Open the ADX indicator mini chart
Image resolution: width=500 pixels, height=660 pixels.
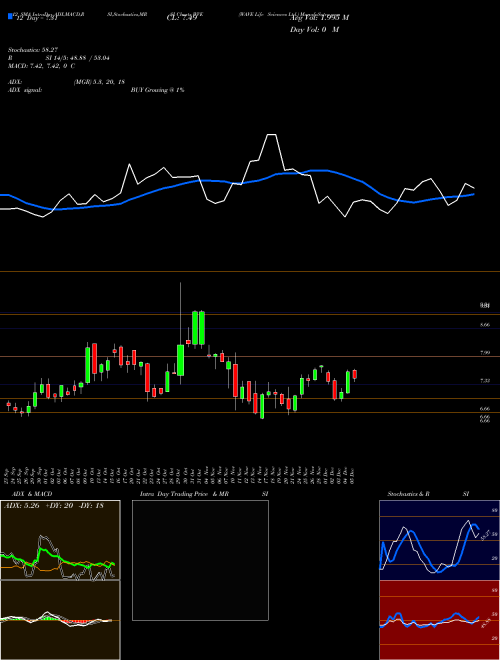pyautogui.click(x=60, y=540)
